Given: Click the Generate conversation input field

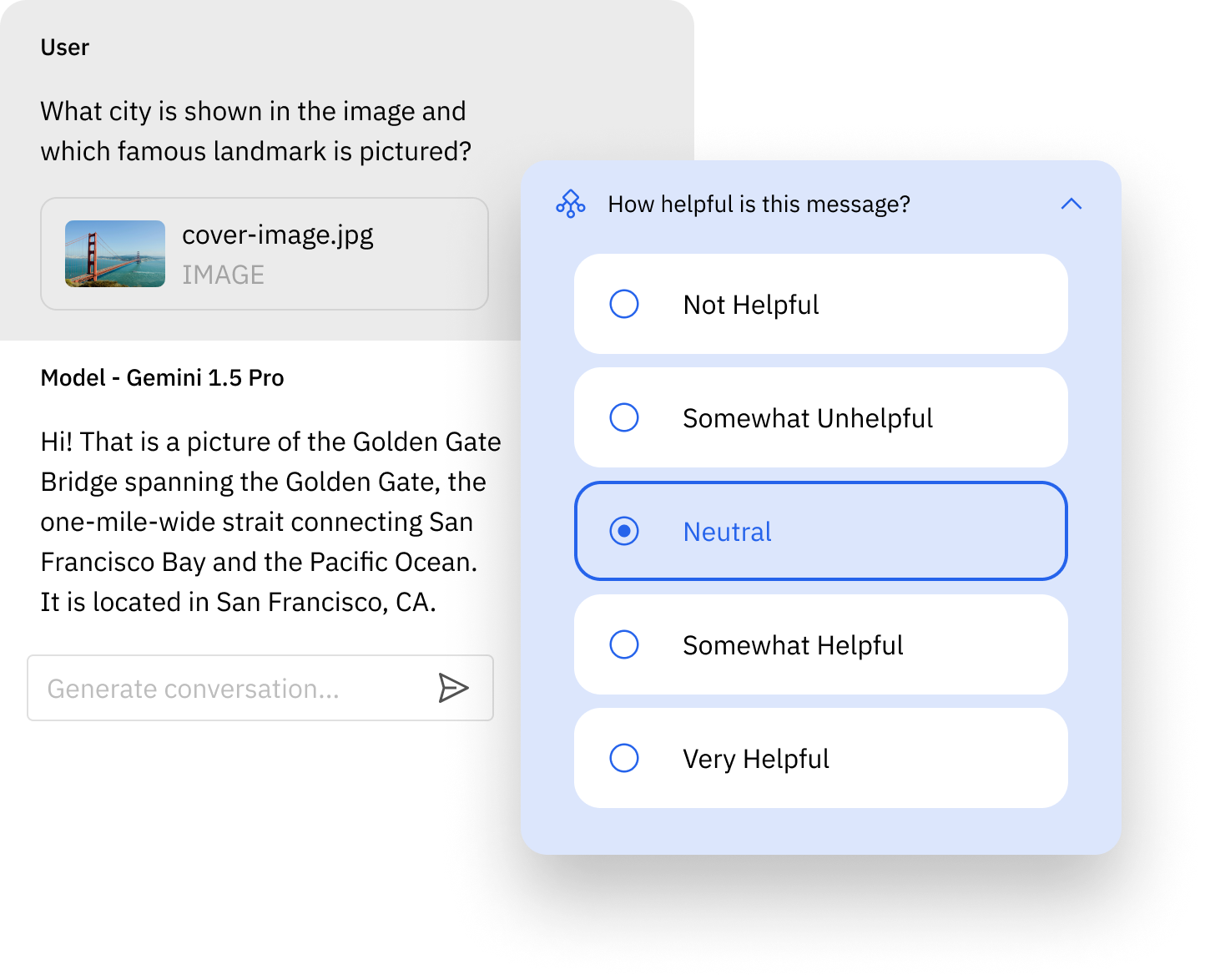Looking at the screenshot, I should tap(260, 688).
